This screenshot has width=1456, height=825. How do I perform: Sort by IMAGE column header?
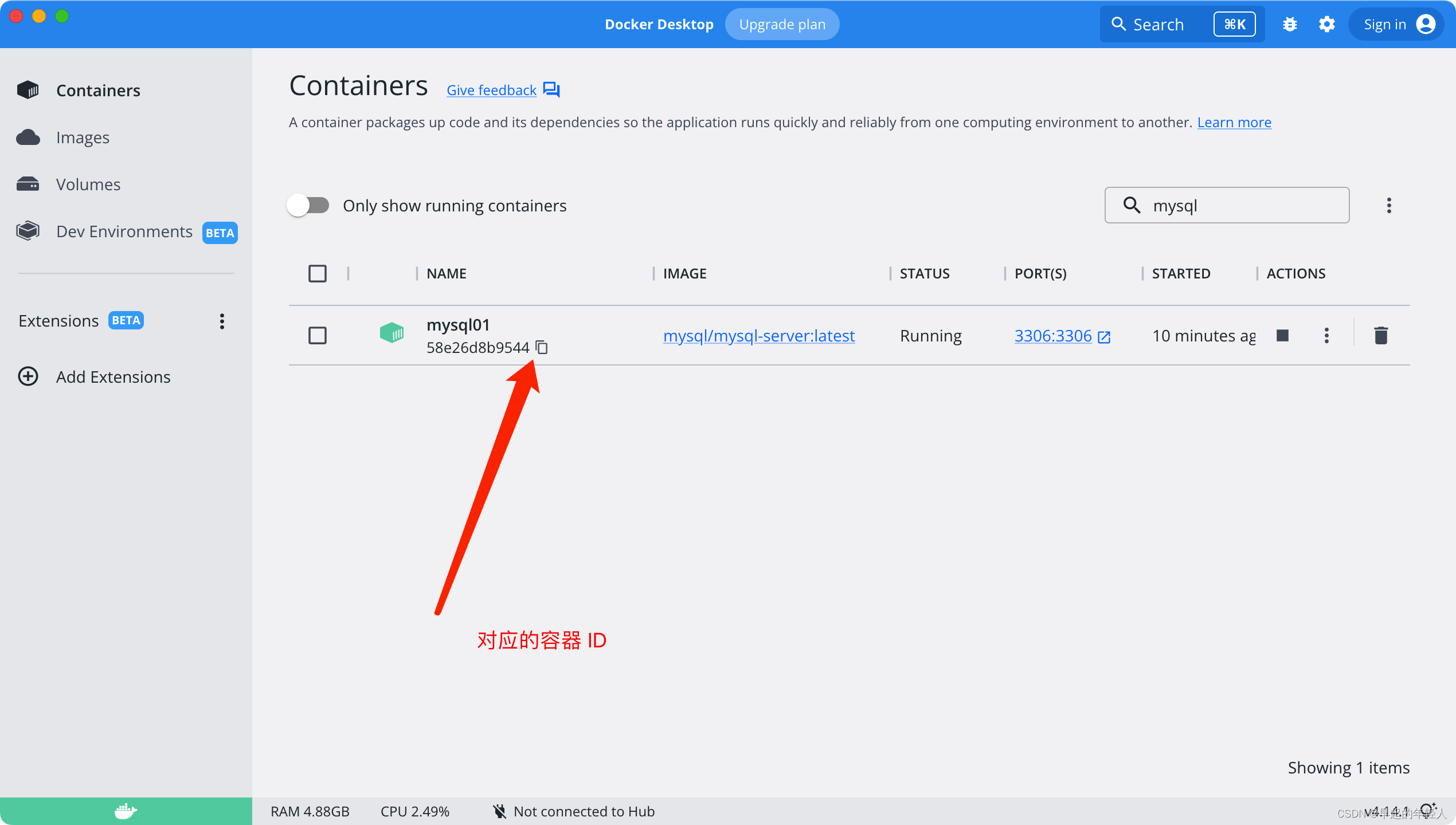(684, 273)
